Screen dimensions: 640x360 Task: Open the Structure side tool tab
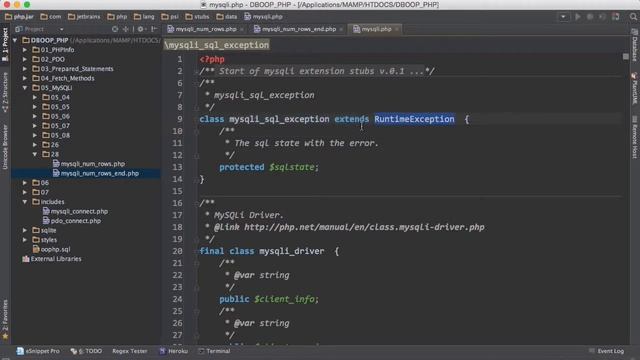point(5,92)
